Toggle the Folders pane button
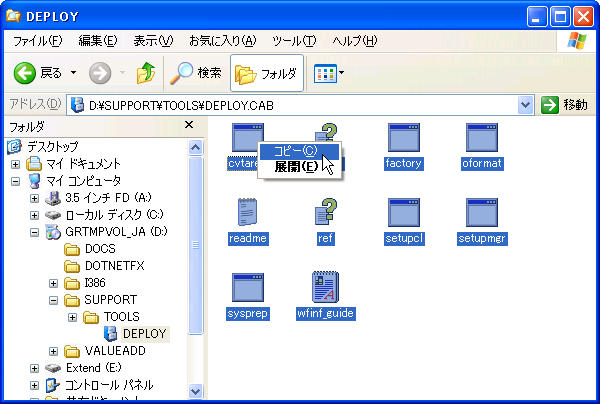The width and height of the screenshot is (600, 404). pos(267,73)
